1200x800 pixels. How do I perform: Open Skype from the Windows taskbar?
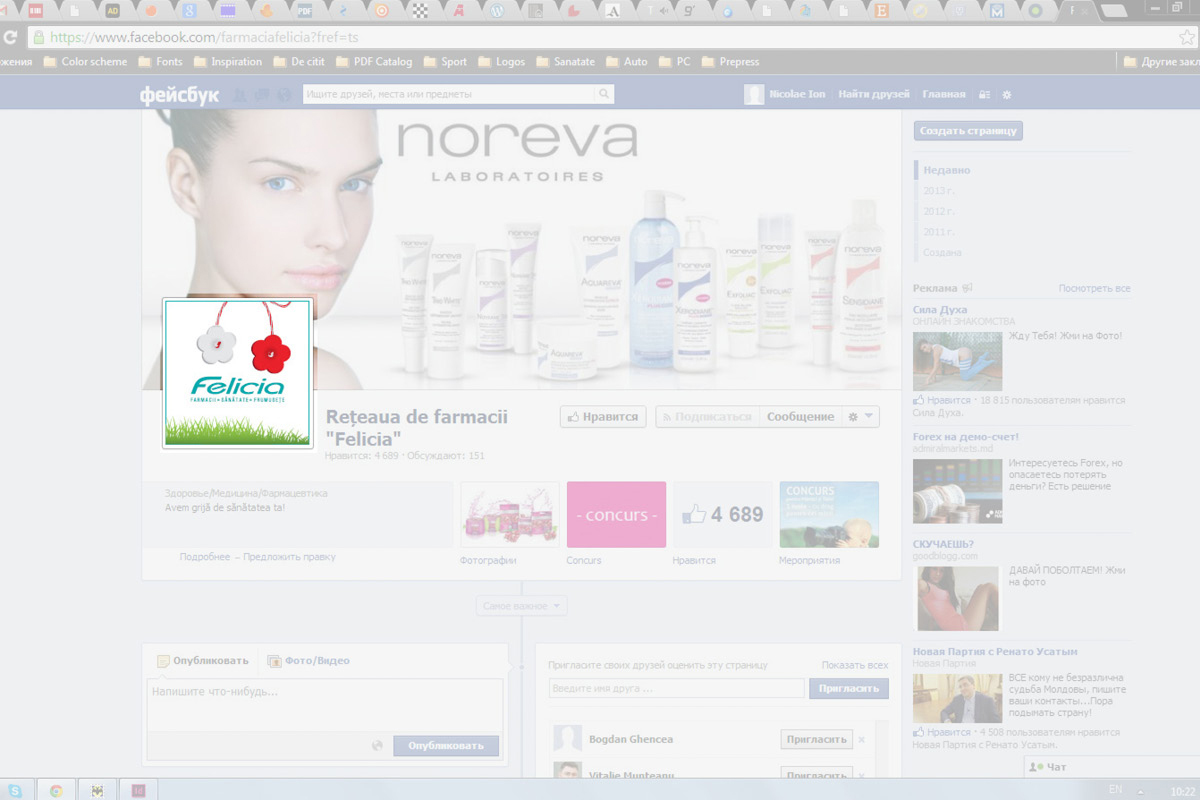click(x=16, y=790)
